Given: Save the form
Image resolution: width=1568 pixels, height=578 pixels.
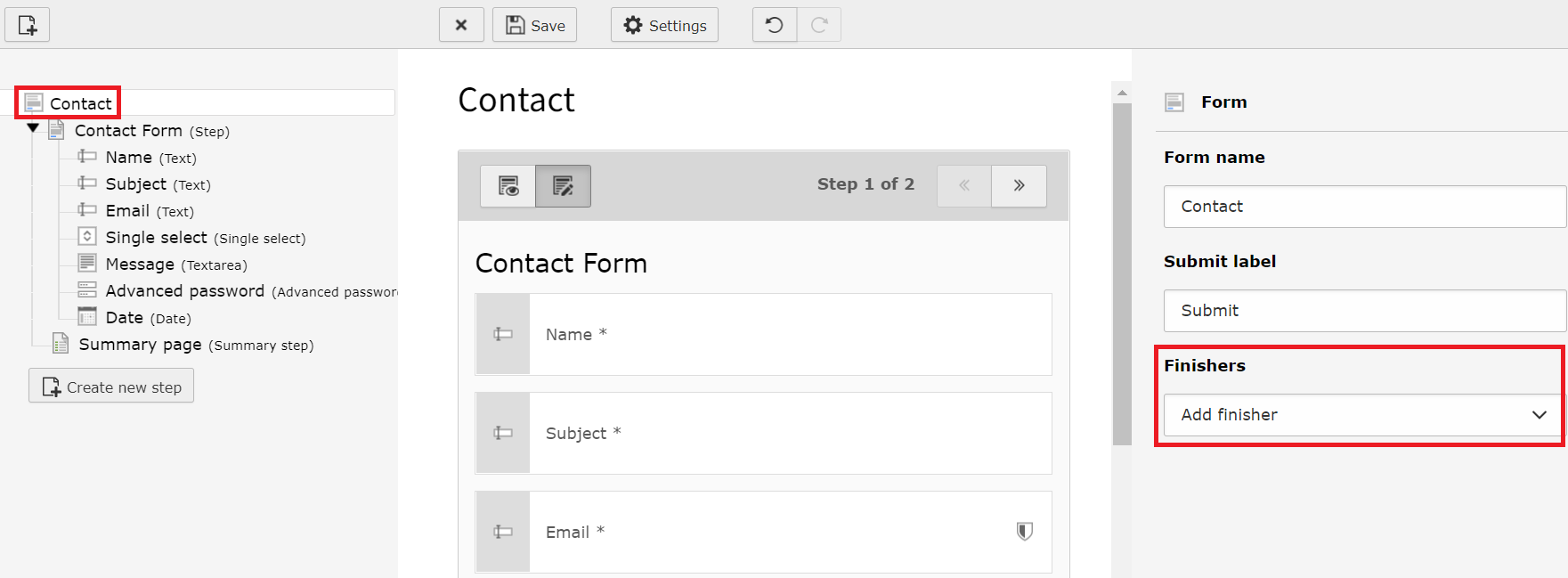Looking at the screenshot, I should click(x=534, y=24).
